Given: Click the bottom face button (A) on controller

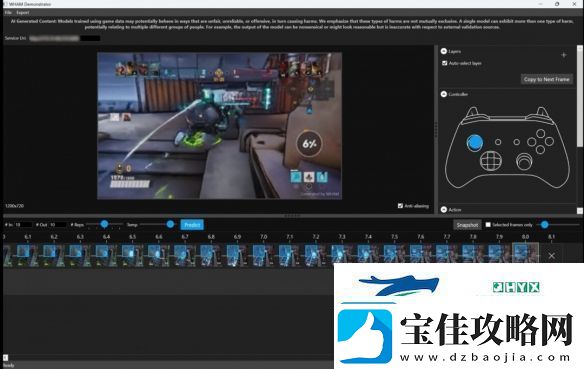Looking at the screenshot, I should [x=540, y=150].
